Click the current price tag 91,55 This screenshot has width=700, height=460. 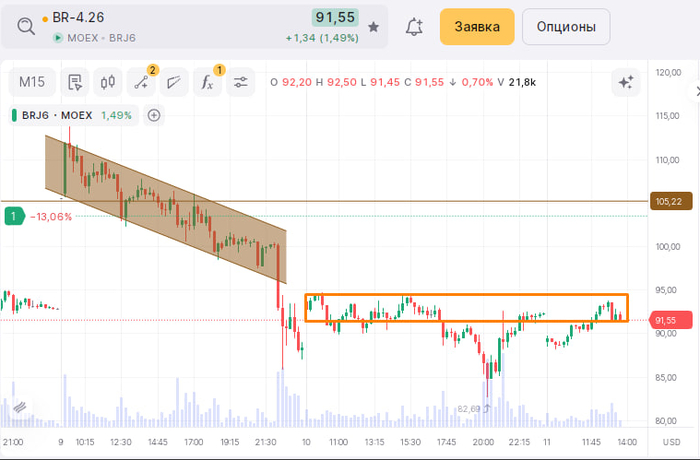[665, 320]
